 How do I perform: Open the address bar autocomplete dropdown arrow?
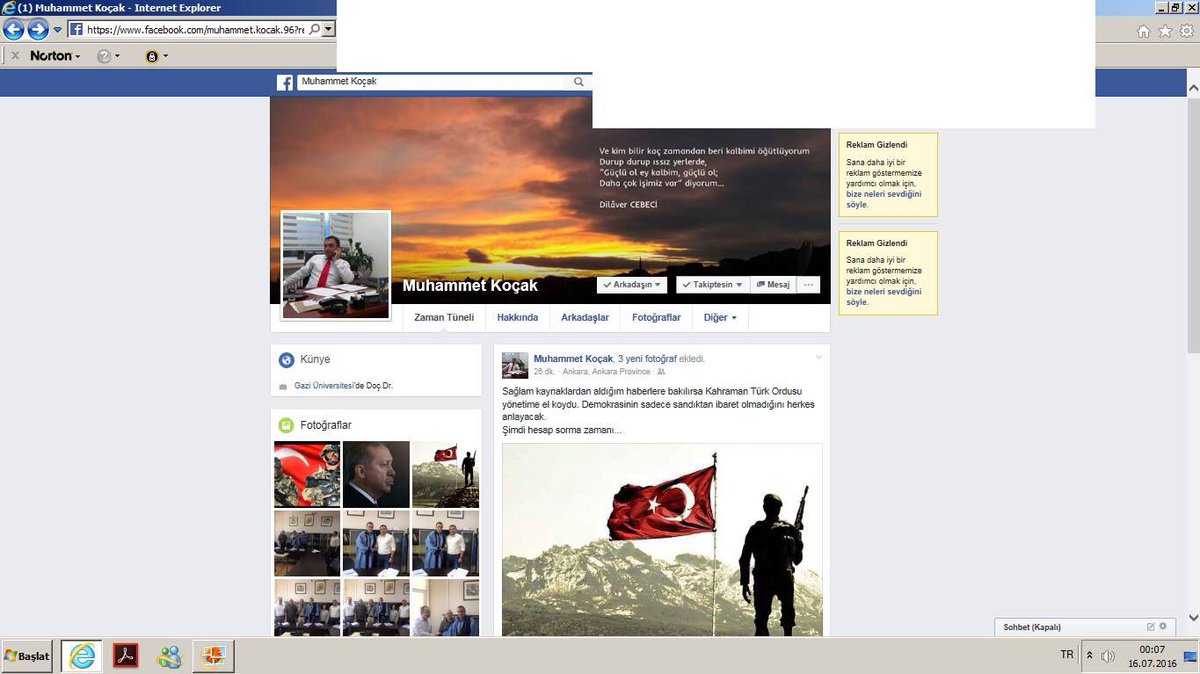pos(328,29)
